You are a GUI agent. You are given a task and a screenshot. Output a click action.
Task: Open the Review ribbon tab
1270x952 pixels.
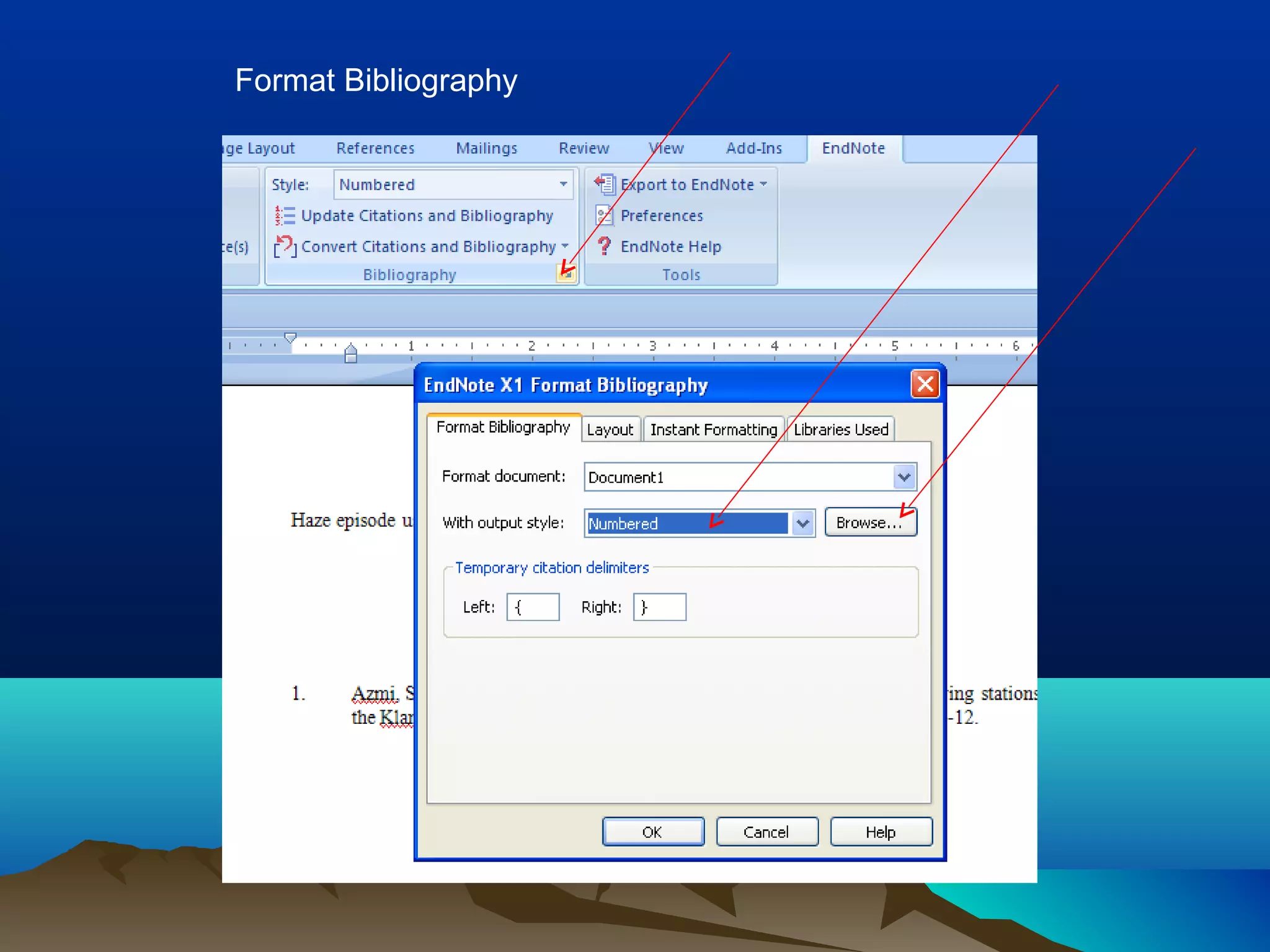point(584,149)
